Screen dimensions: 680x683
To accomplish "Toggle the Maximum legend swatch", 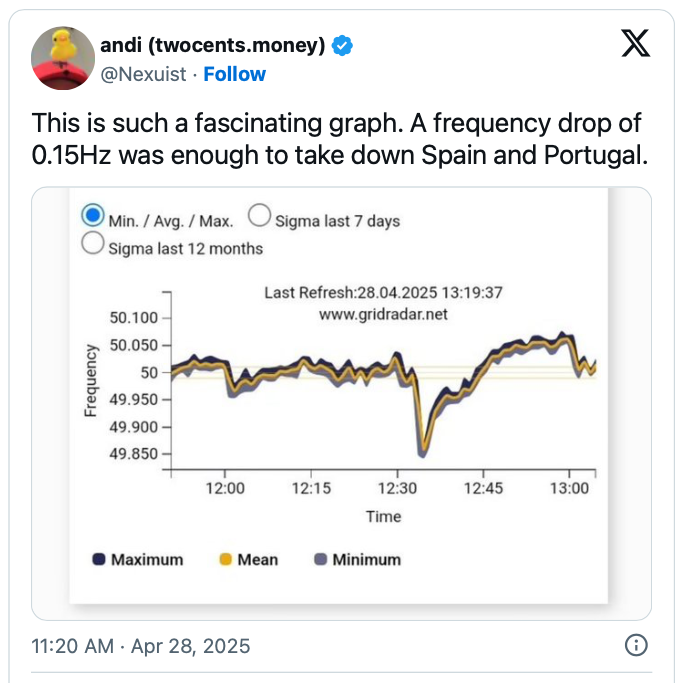I will click(x=100, y=560).
